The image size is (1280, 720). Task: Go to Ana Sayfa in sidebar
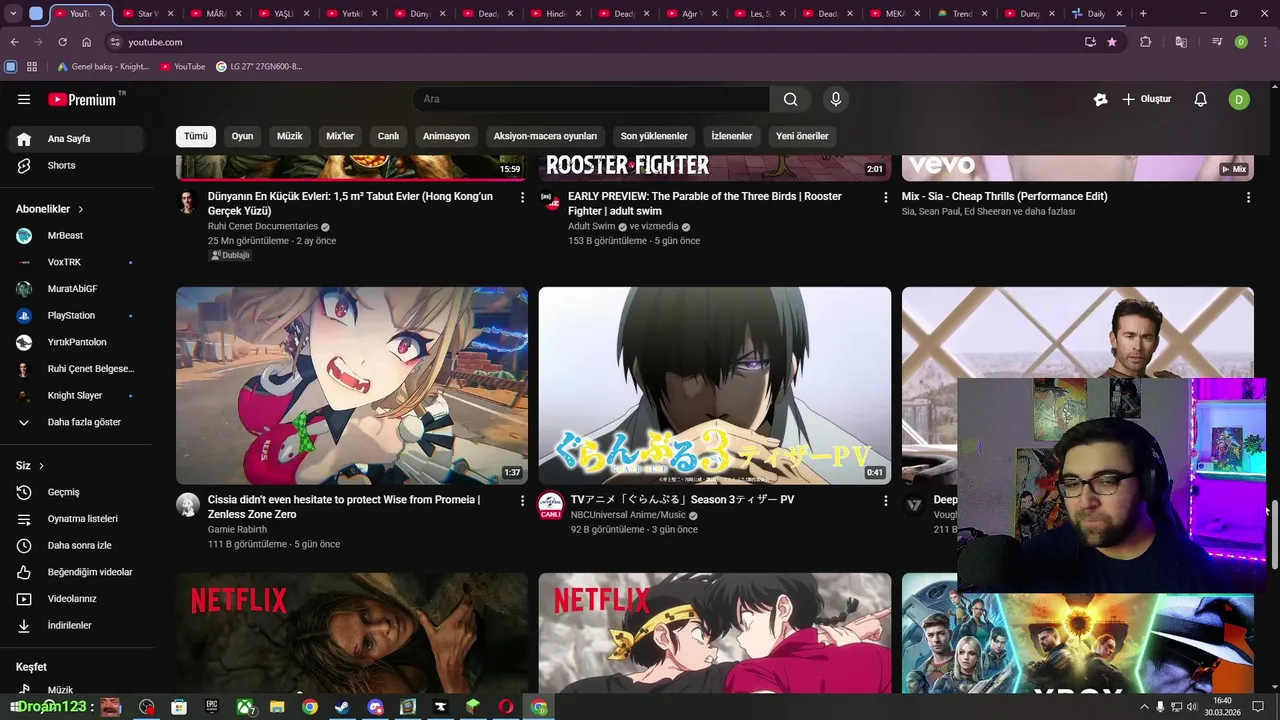point(76,139)
